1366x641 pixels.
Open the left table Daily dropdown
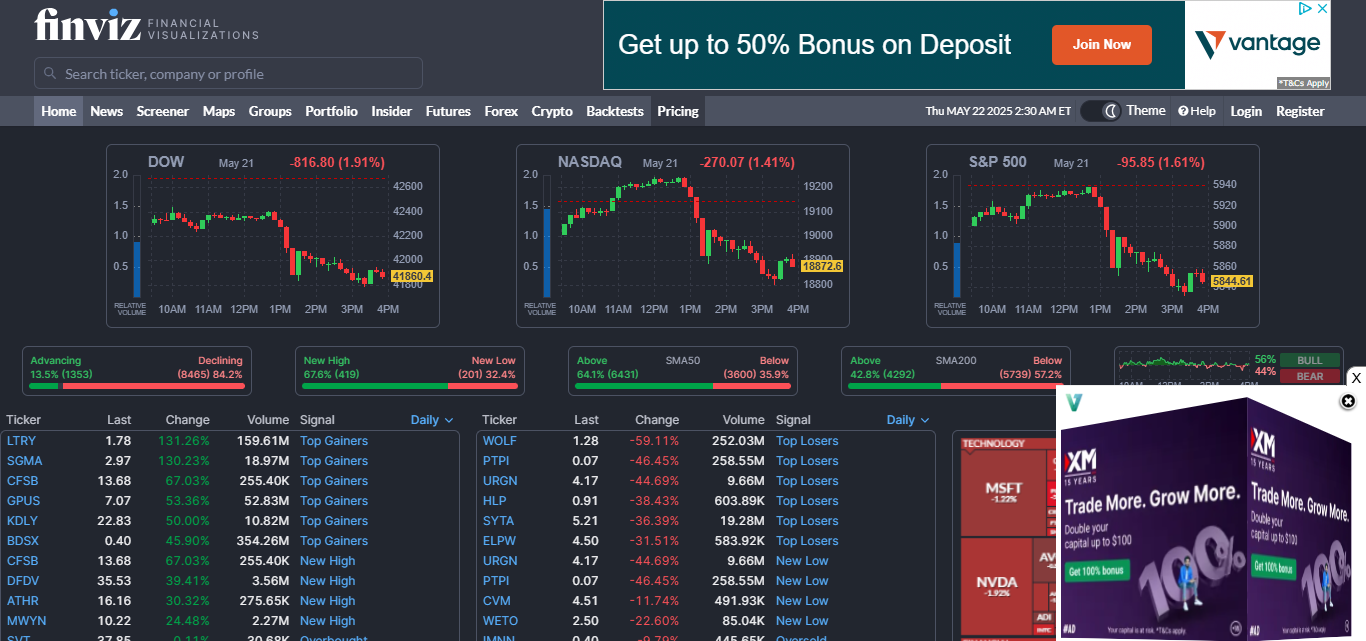click(432, 420)
